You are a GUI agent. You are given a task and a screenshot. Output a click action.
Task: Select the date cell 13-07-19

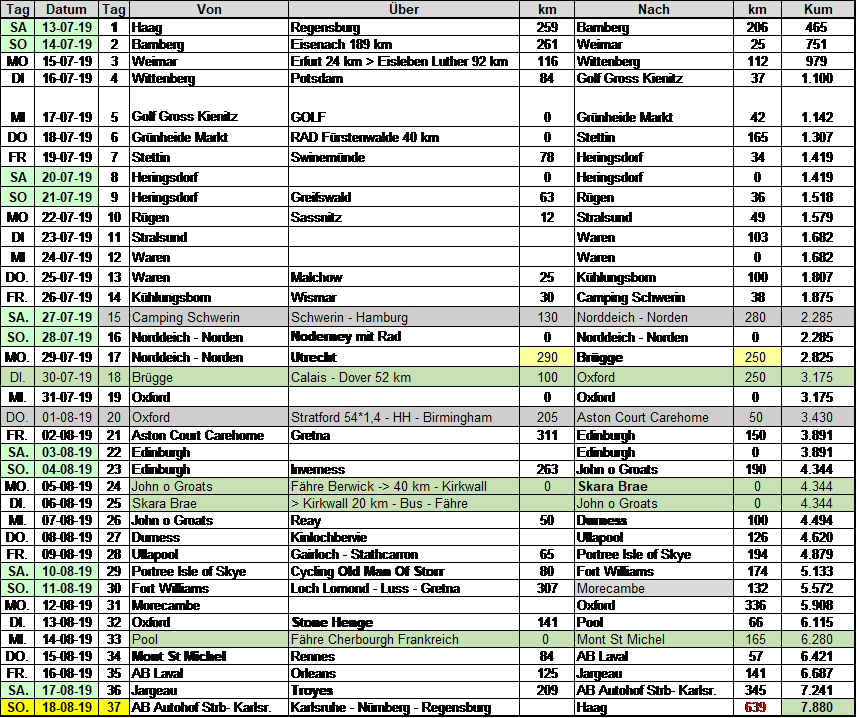point(67,28)
